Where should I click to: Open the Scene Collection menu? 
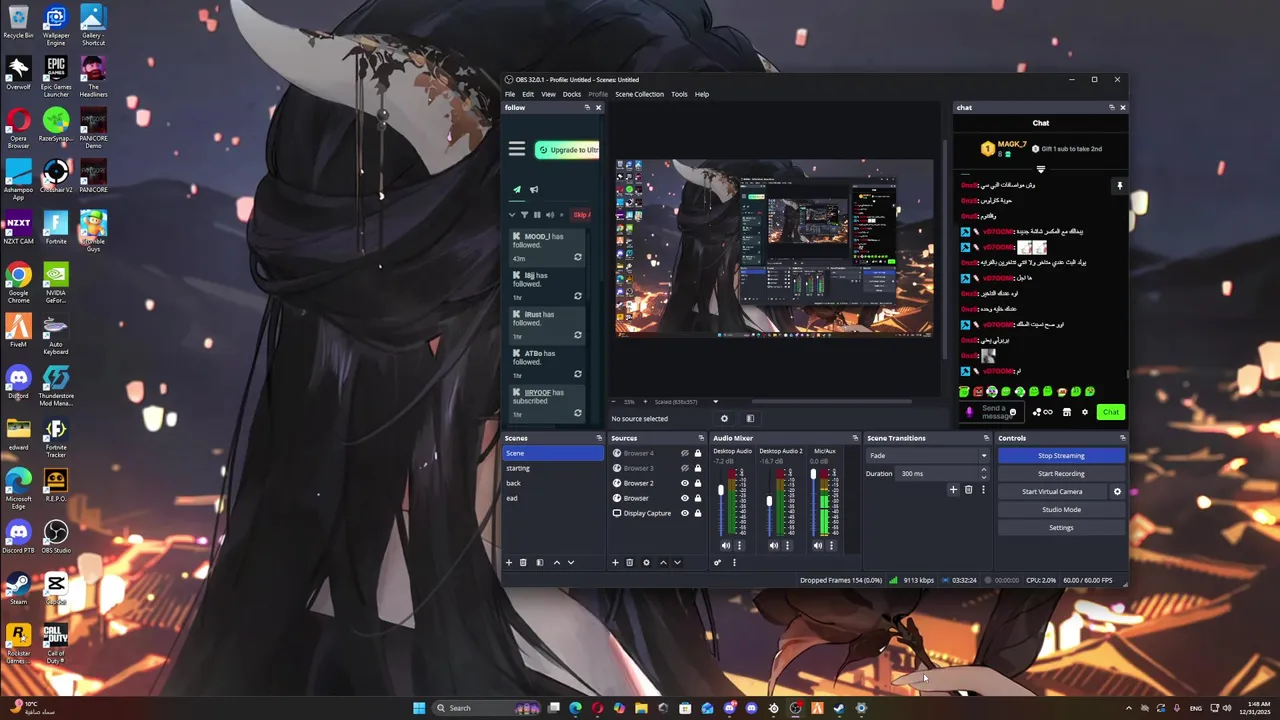[x=639, y=94]
